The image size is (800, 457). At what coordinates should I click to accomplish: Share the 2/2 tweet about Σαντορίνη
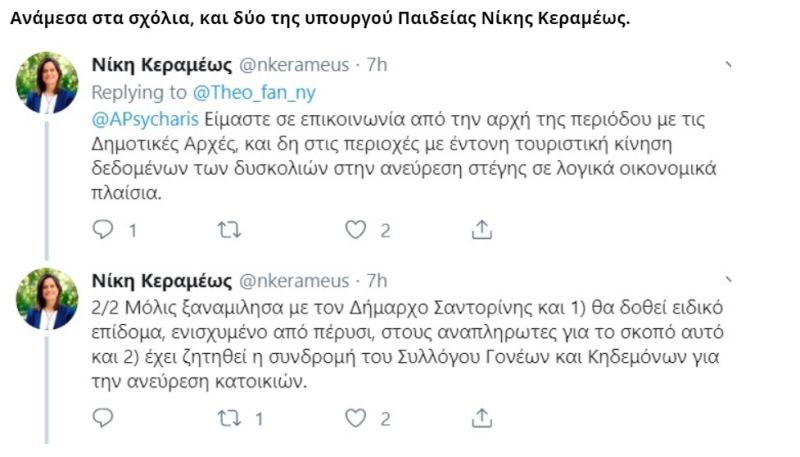[481, 418]
